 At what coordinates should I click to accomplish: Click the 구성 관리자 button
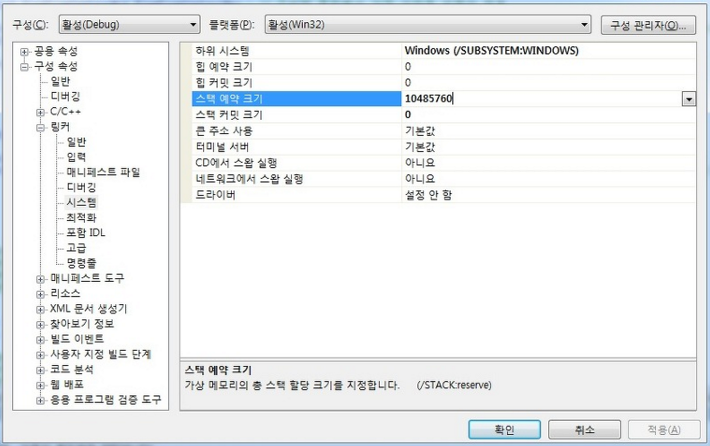pyautogui.click(x=648, y=25)
